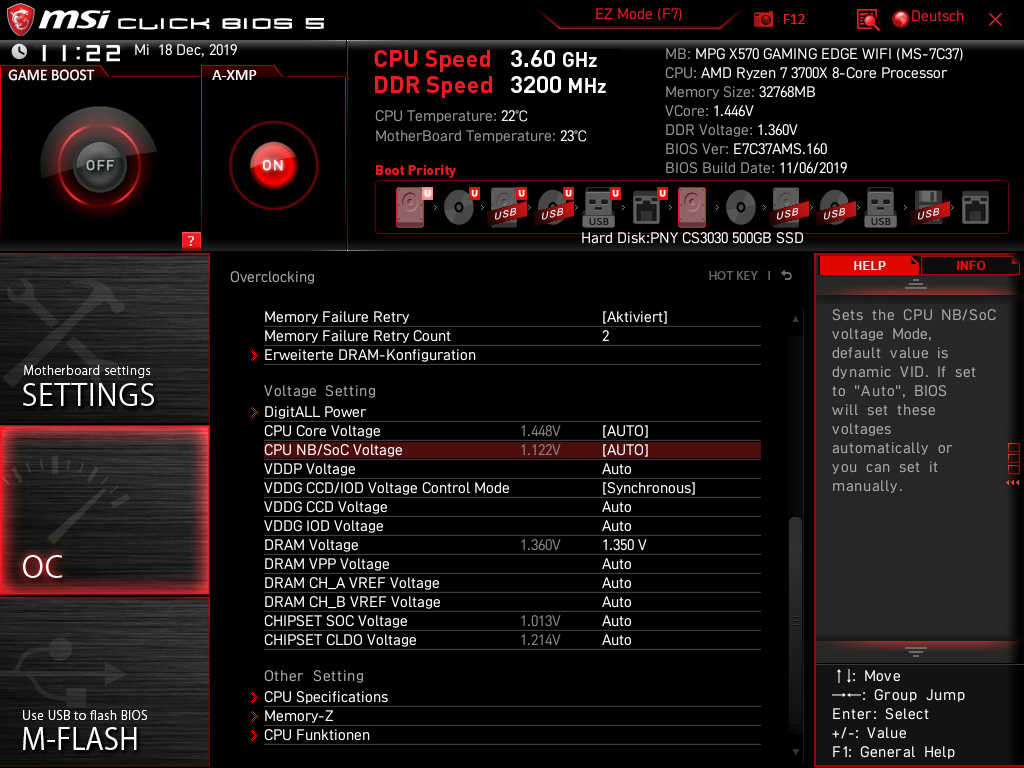Select the last network boot device icon

tap(975, 207)
